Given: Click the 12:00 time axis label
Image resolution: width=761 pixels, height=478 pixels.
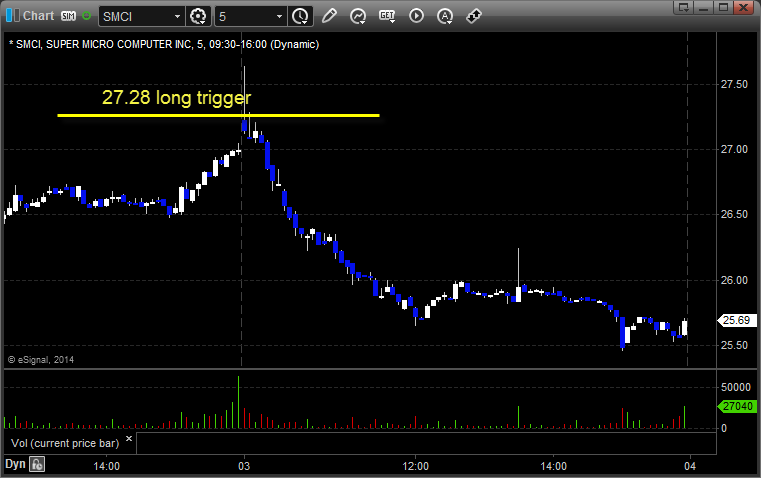Looking at the screenshot, I should [x=415, y=466].
